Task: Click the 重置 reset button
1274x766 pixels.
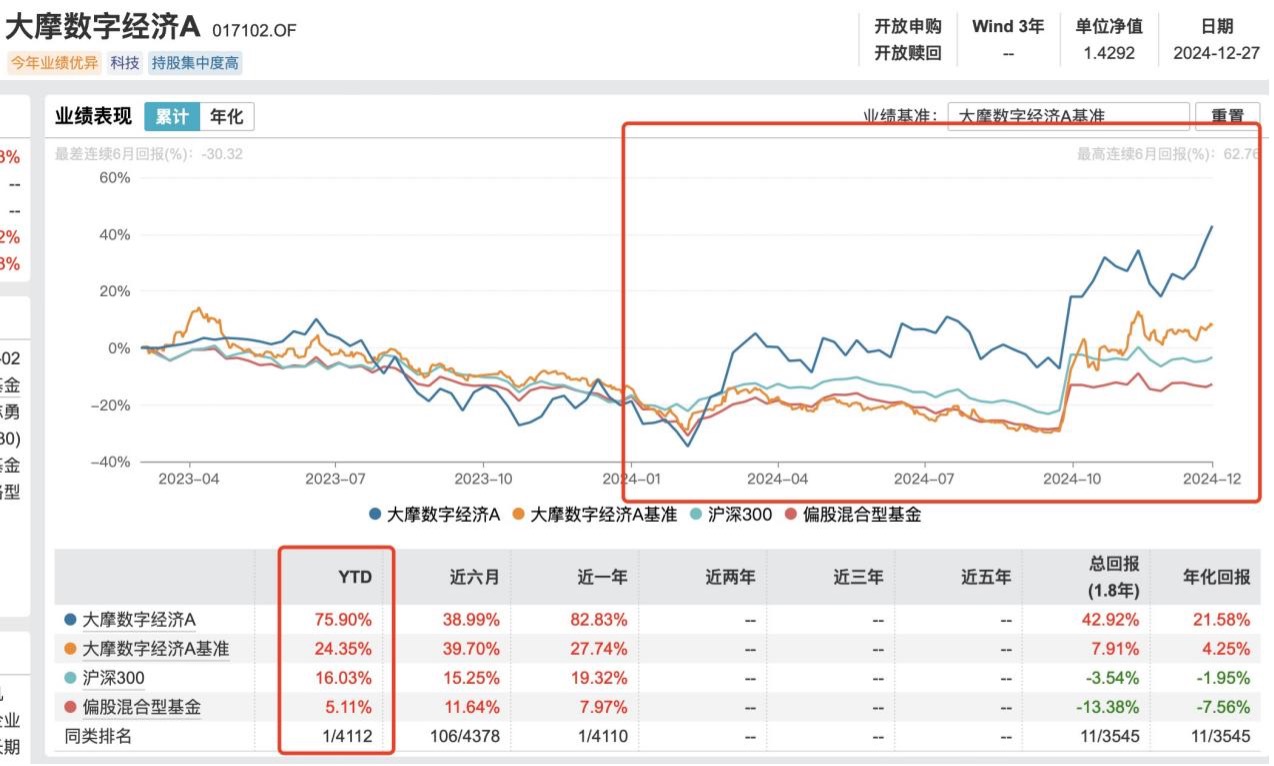Action: (1227, 116)
